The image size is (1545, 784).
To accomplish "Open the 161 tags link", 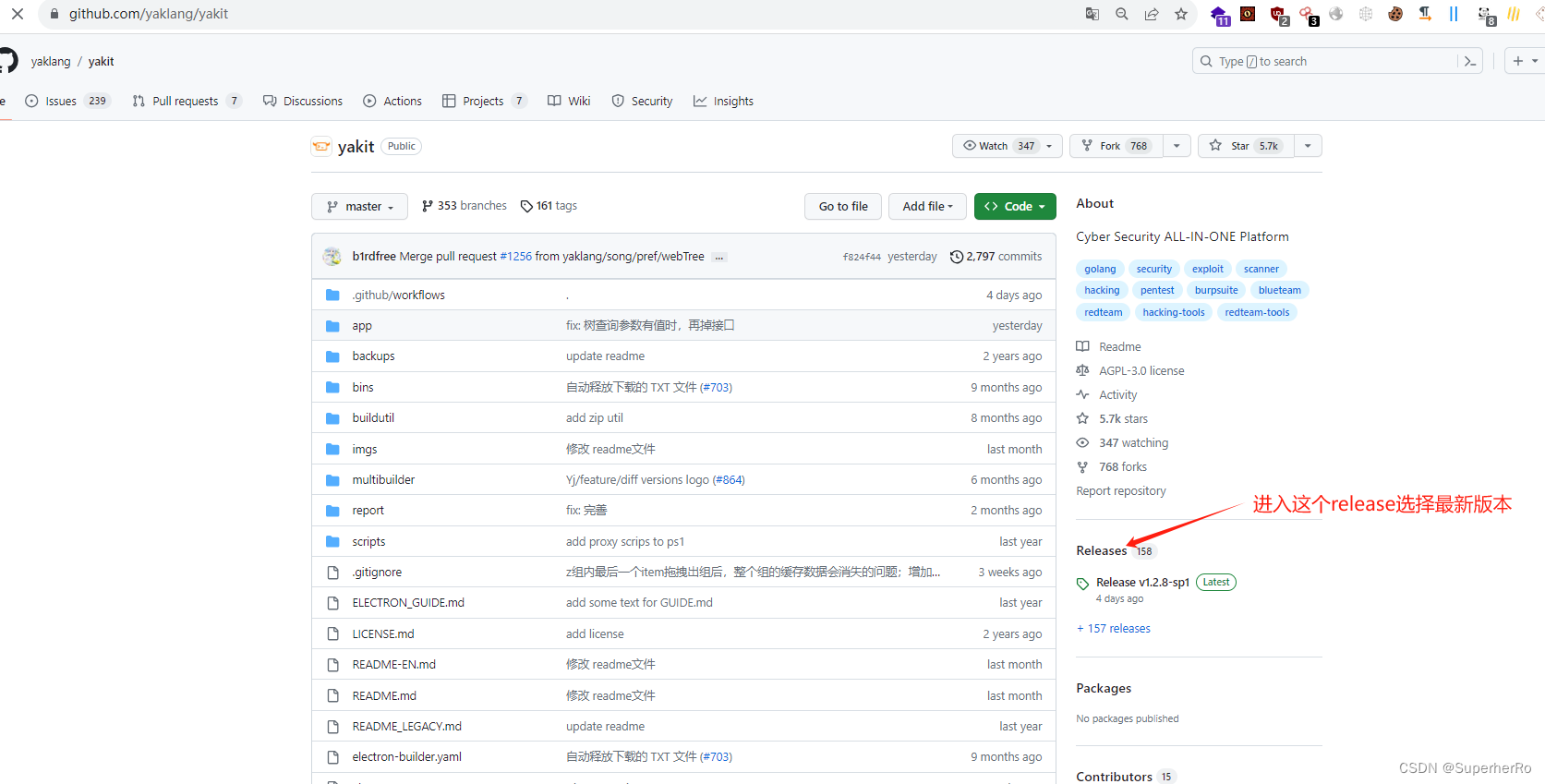I will 549,206.
